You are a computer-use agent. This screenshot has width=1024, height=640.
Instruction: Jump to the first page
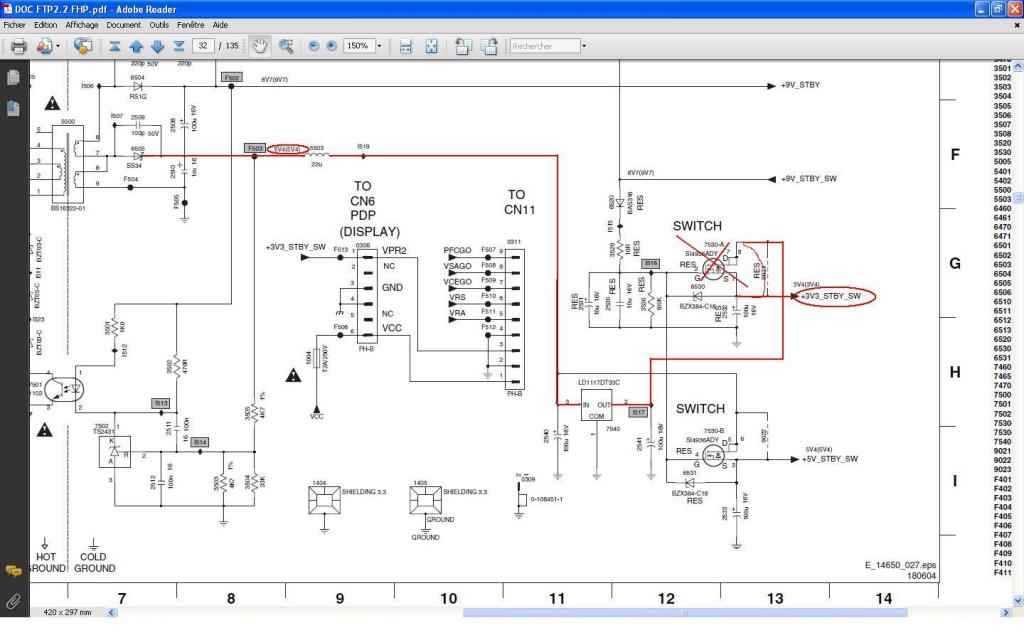pos(115,46)
